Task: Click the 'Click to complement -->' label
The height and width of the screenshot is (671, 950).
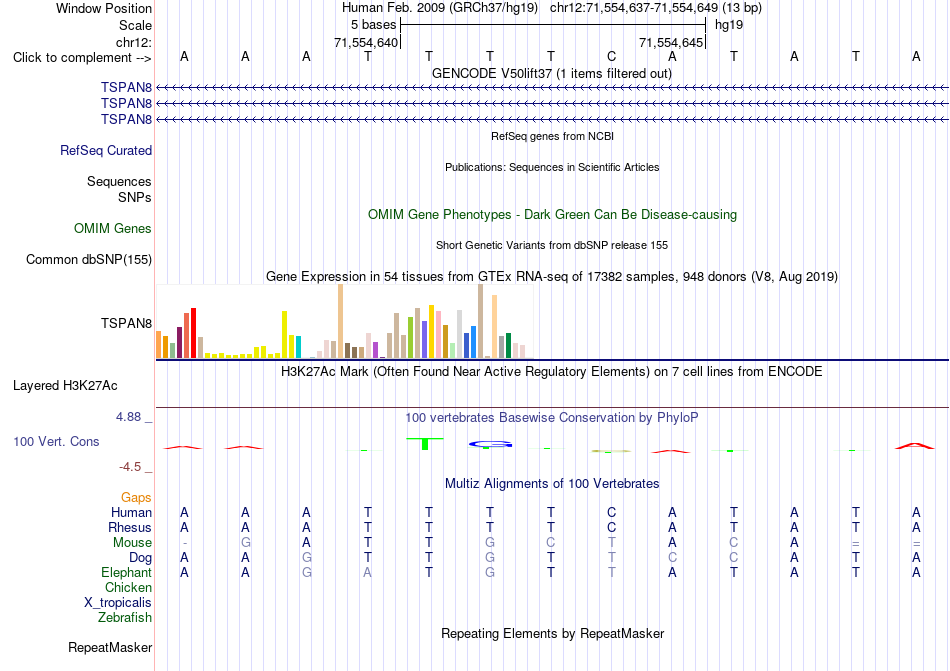Action: pyautogui.click(x=82, y=58)
